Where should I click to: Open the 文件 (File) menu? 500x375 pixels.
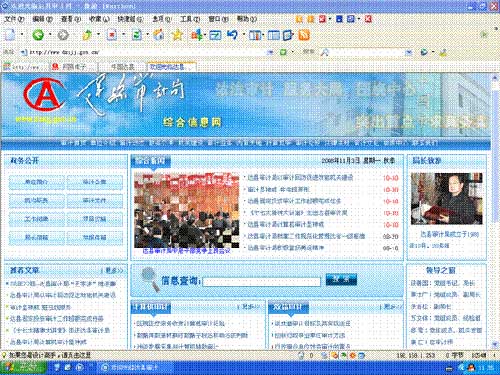(x=14, y=19)
